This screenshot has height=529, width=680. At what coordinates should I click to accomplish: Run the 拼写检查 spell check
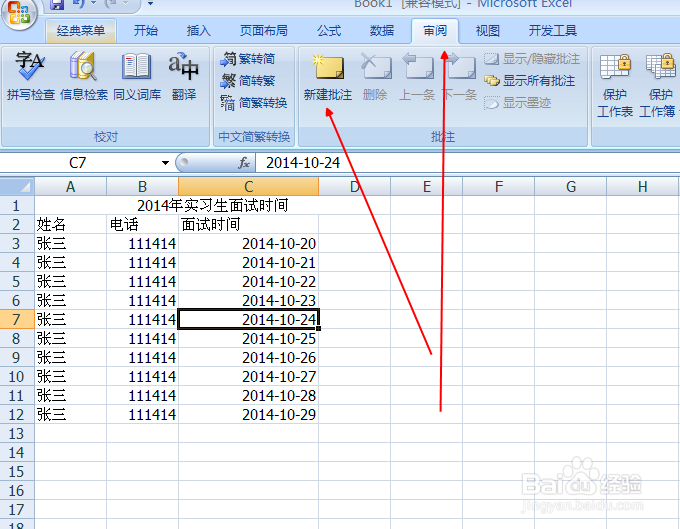tap(30, 76)
